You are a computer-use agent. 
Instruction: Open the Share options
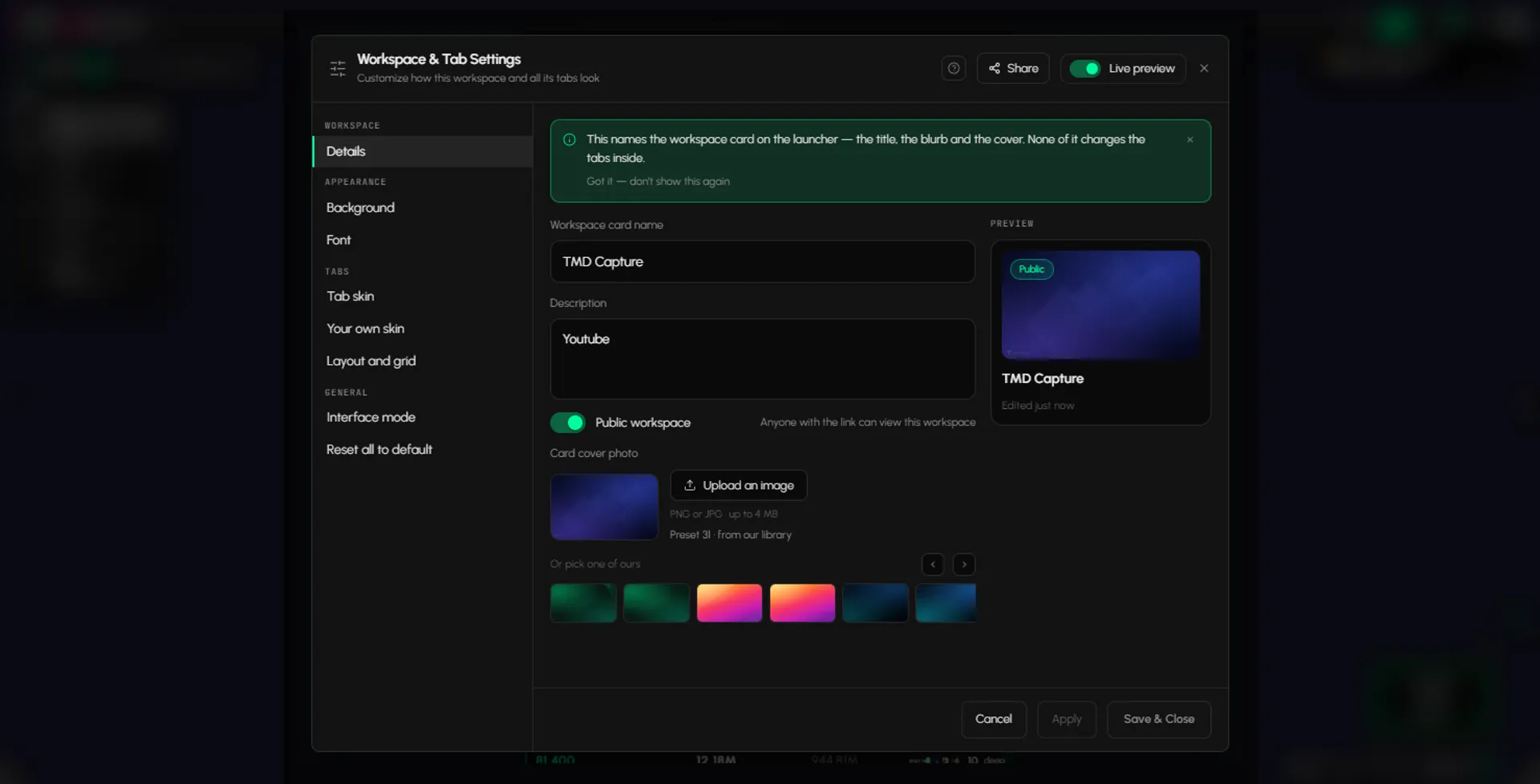click(x=1013, y=68)
